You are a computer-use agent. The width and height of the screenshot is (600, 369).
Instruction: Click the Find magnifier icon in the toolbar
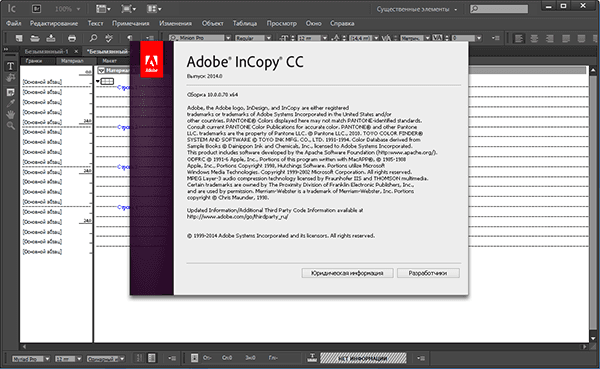(93, 38)
